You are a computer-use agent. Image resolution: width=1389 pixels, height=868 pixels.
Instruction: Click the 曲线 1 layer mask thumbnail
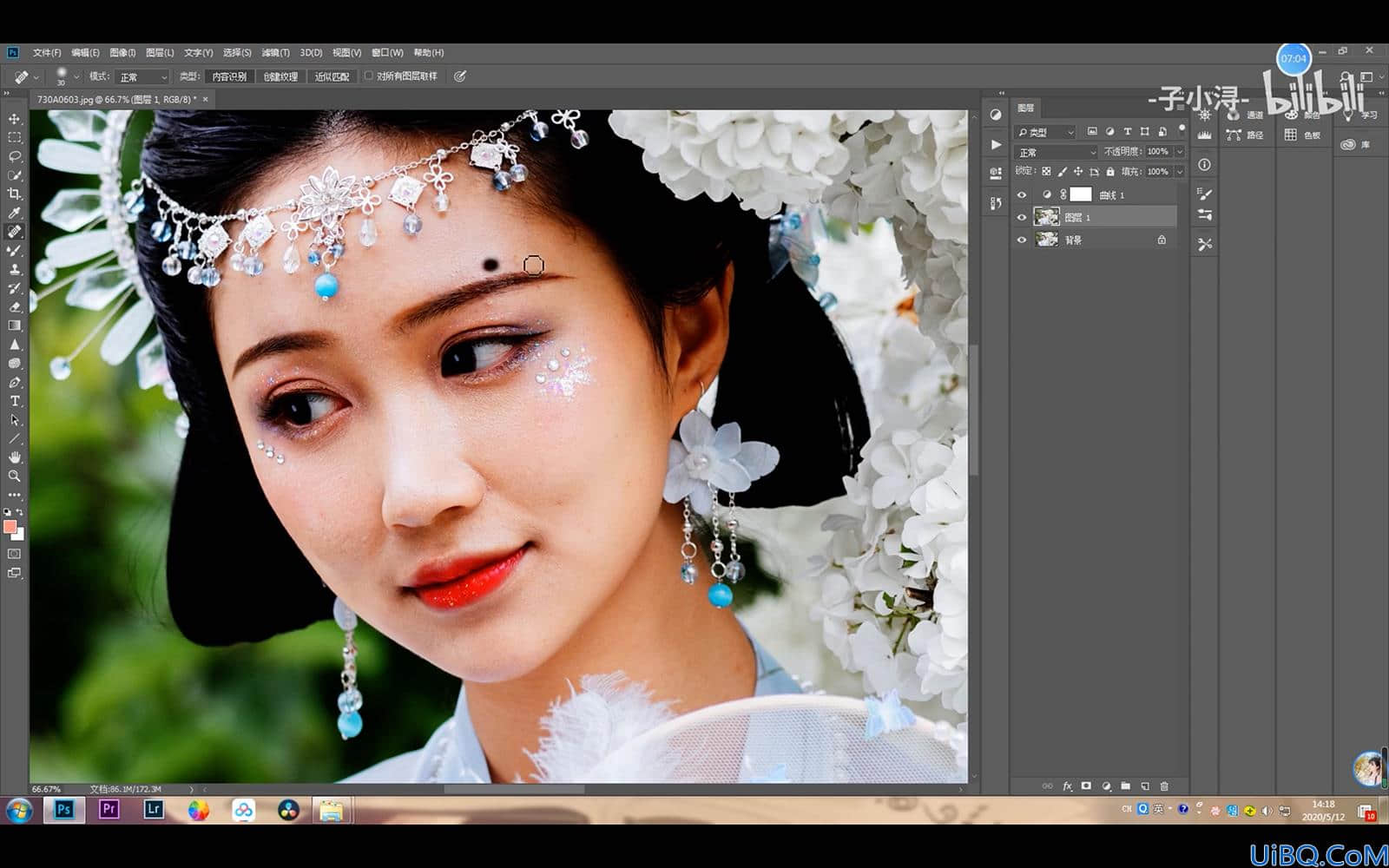coord(1081,195)
